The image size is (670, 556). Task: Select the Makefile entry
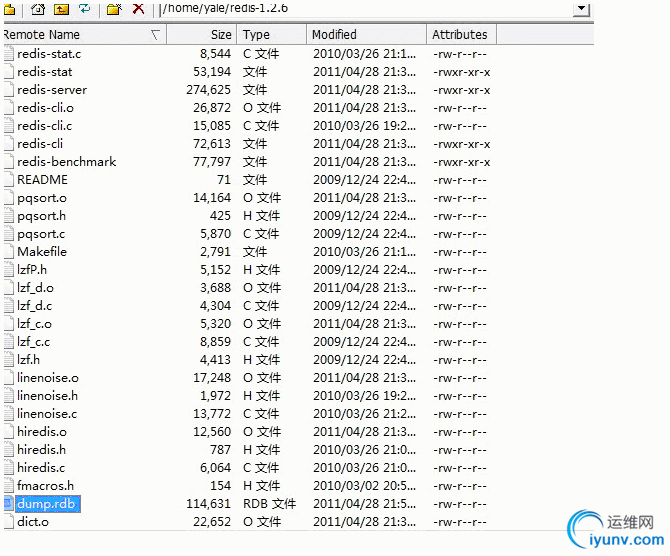(42, 252)
